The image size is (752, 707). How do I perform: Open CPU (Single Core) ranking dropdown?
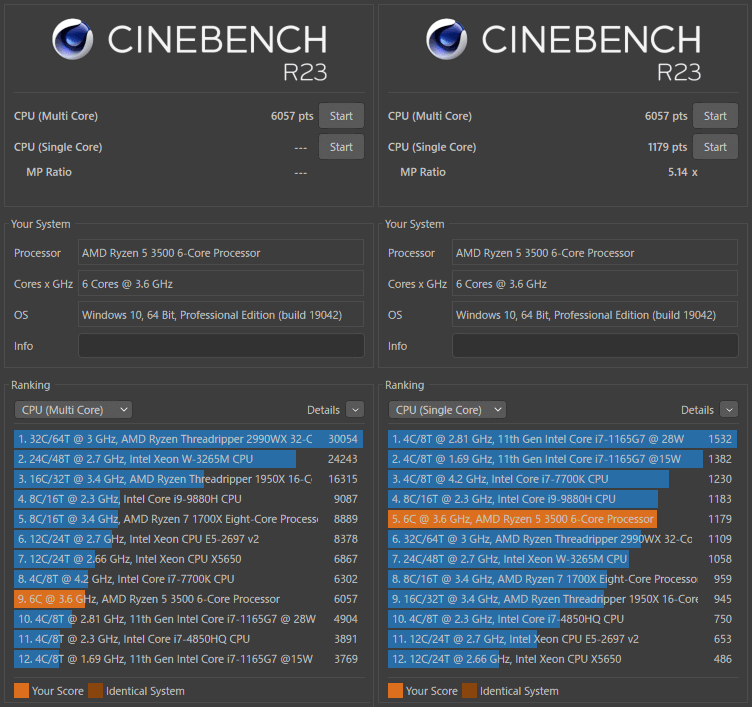click(447, 410)
